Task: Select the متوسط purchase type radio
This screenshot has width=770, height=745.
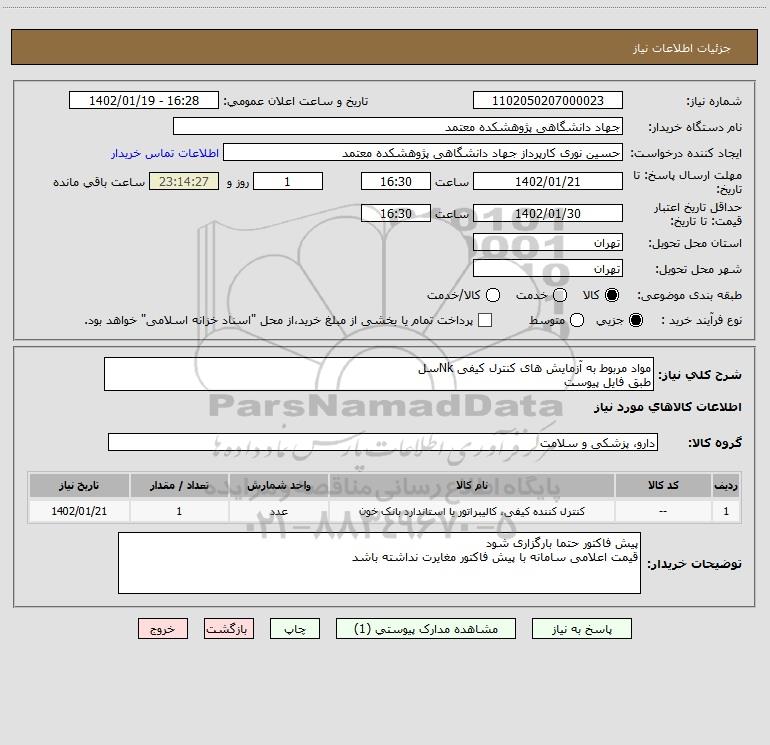Action: point(577,320)
